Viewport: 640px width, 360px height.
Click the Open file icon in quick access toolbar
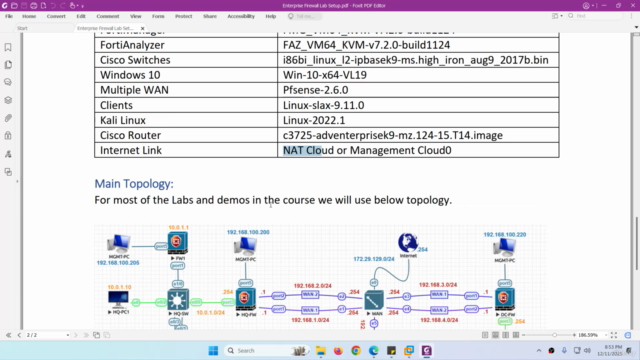[x=14, y=6]
